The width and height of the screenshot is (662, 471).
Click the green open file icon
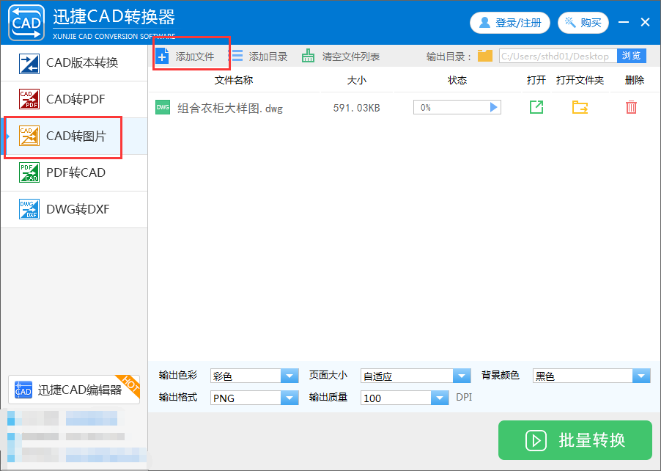click(536, 107)
